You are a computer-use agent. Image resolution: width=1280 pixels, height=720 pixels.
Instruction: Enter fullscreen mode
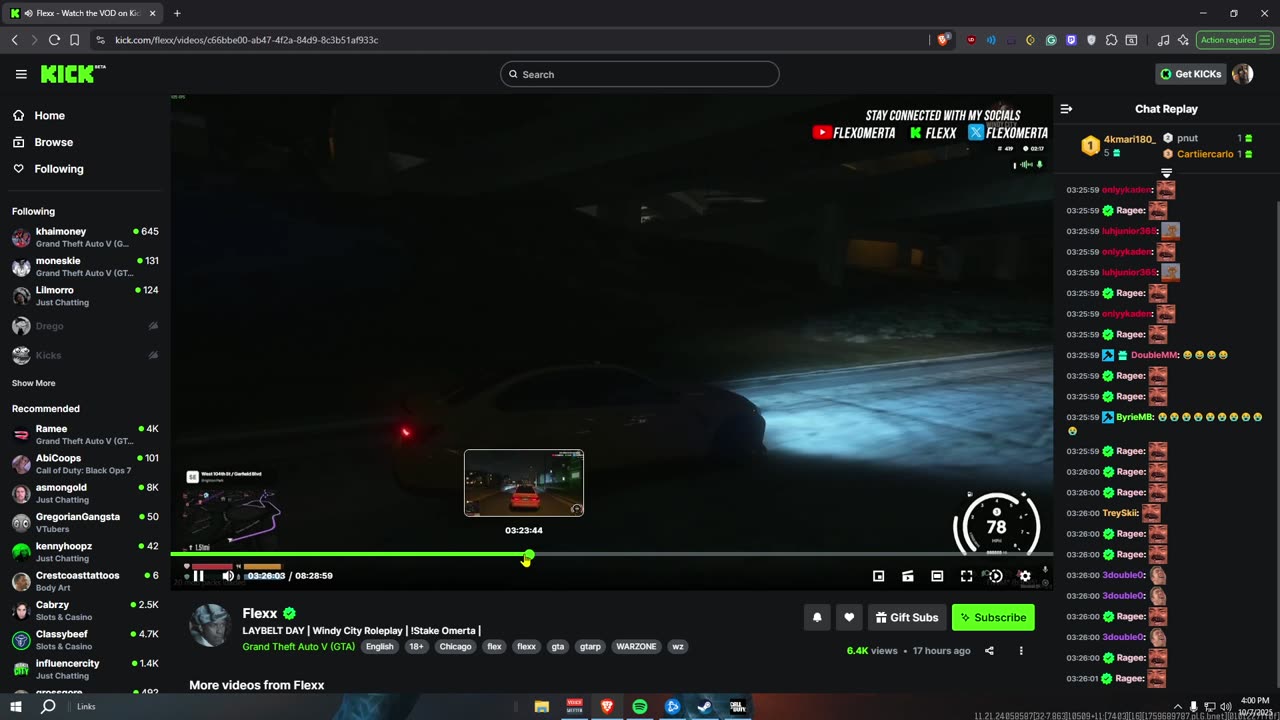click(x=966, y=576)
